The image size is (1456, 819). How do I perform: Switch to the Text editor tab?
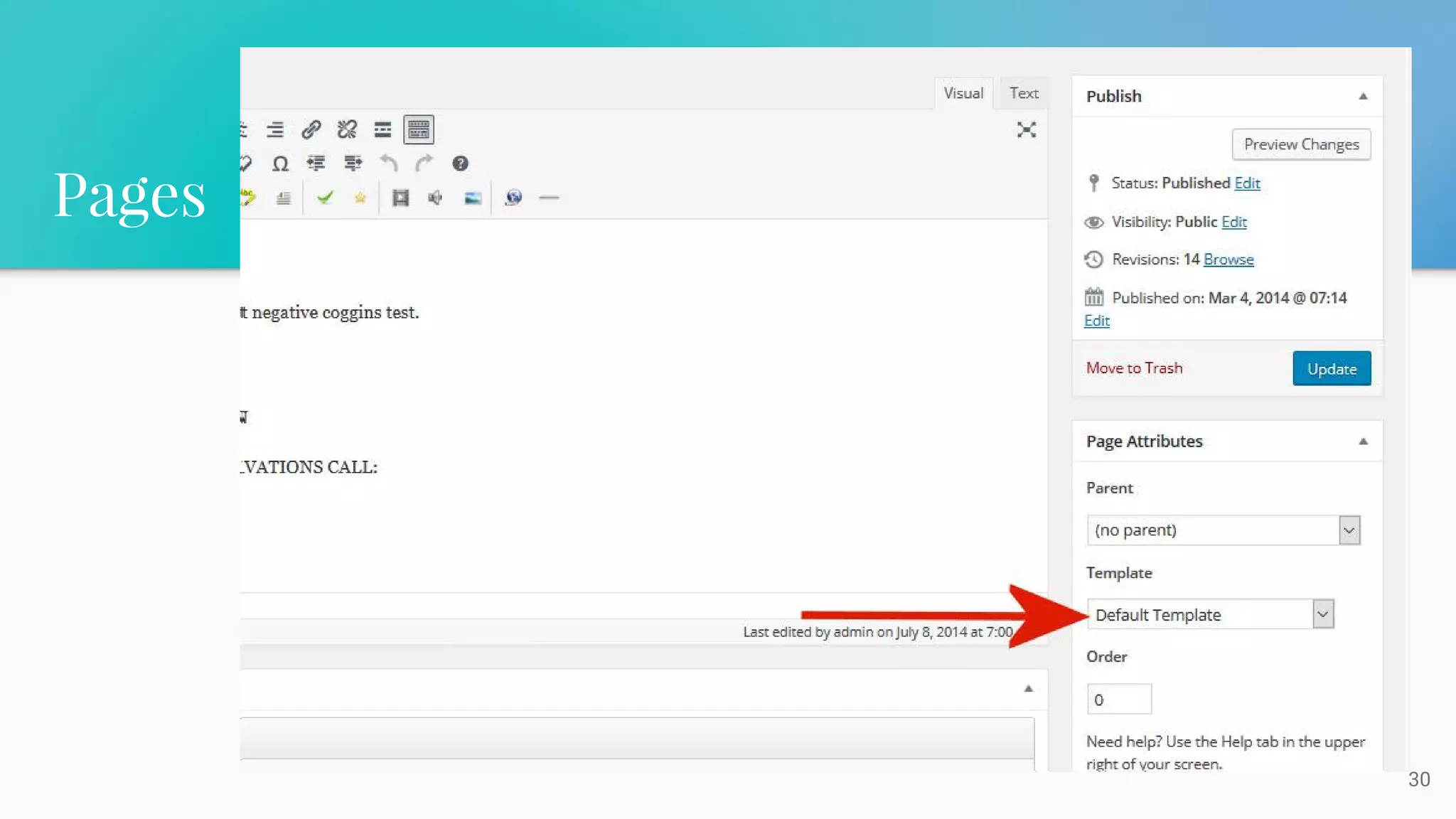click(1024, 93)
